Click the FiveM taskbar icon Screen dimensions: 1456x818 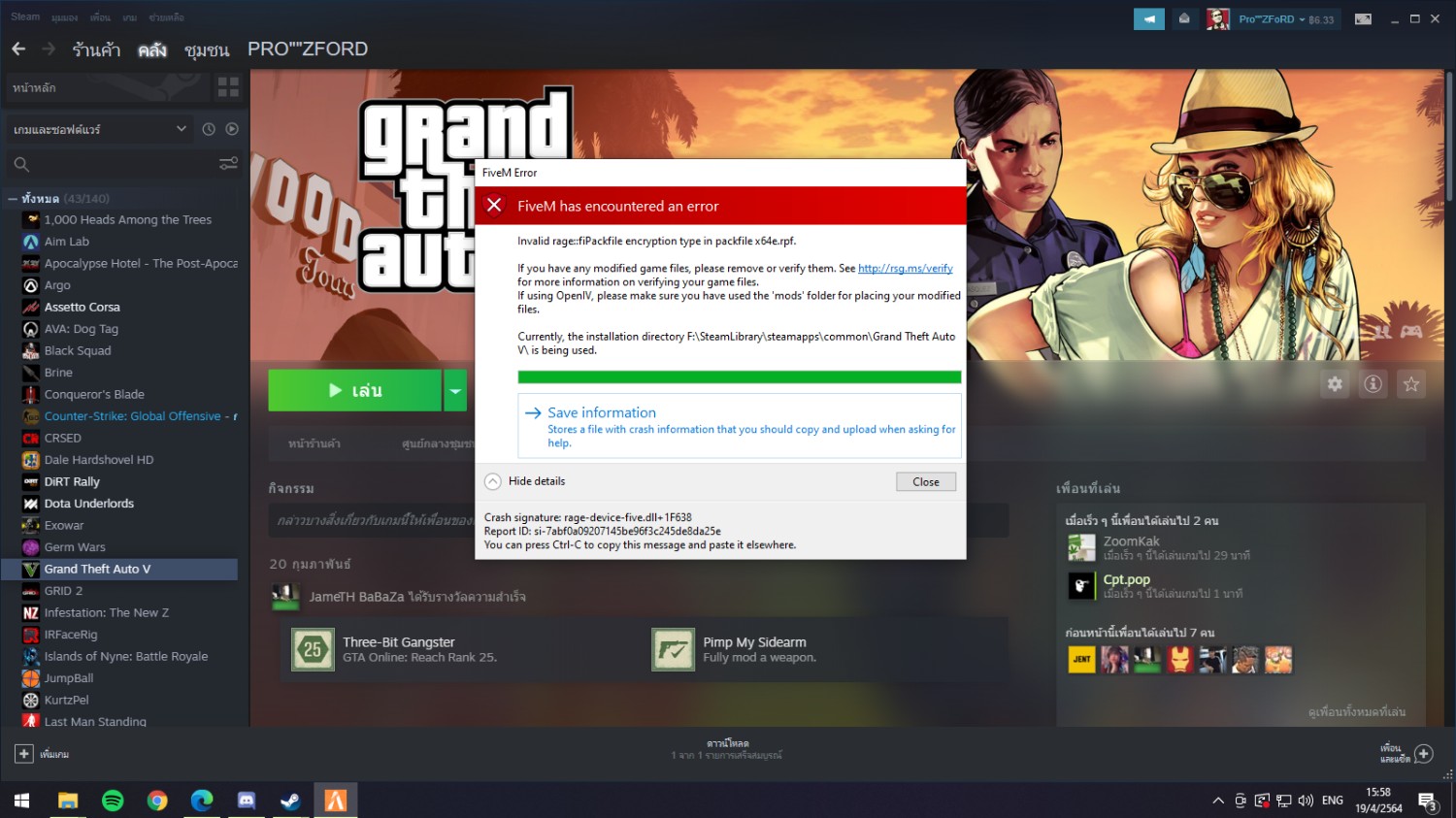coord(335,801)
